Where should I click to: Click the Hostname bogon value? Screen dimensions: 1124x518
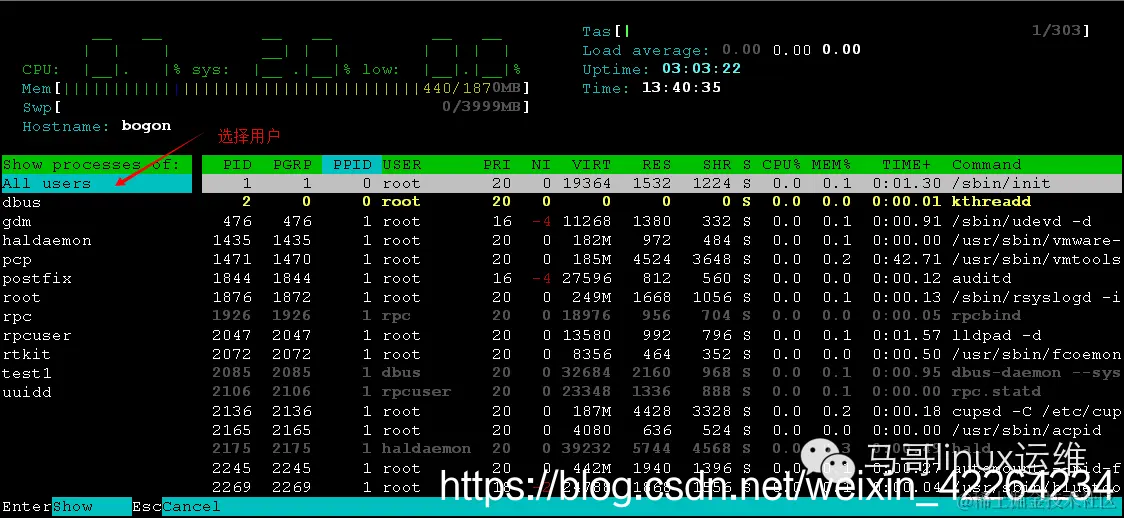pos(146,126)
